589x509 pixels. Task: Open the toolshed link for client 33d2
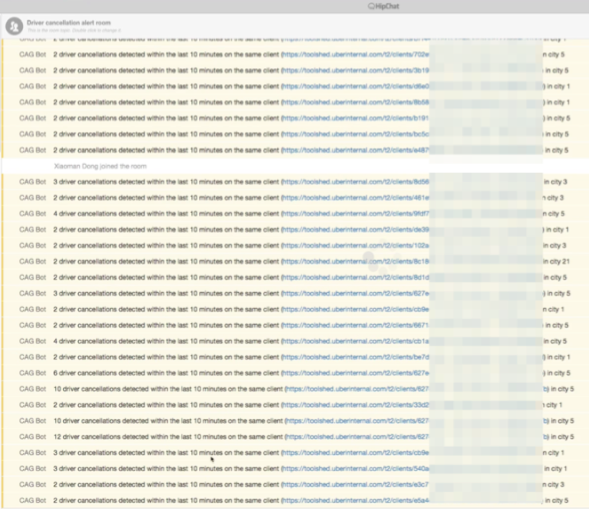coord(356,405)
